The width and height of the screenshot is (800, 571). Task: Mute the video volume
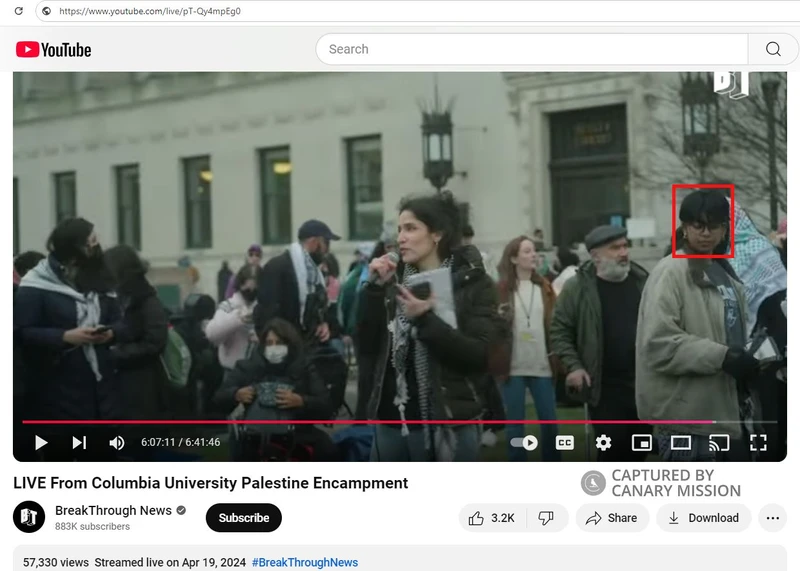coord(117,442)
